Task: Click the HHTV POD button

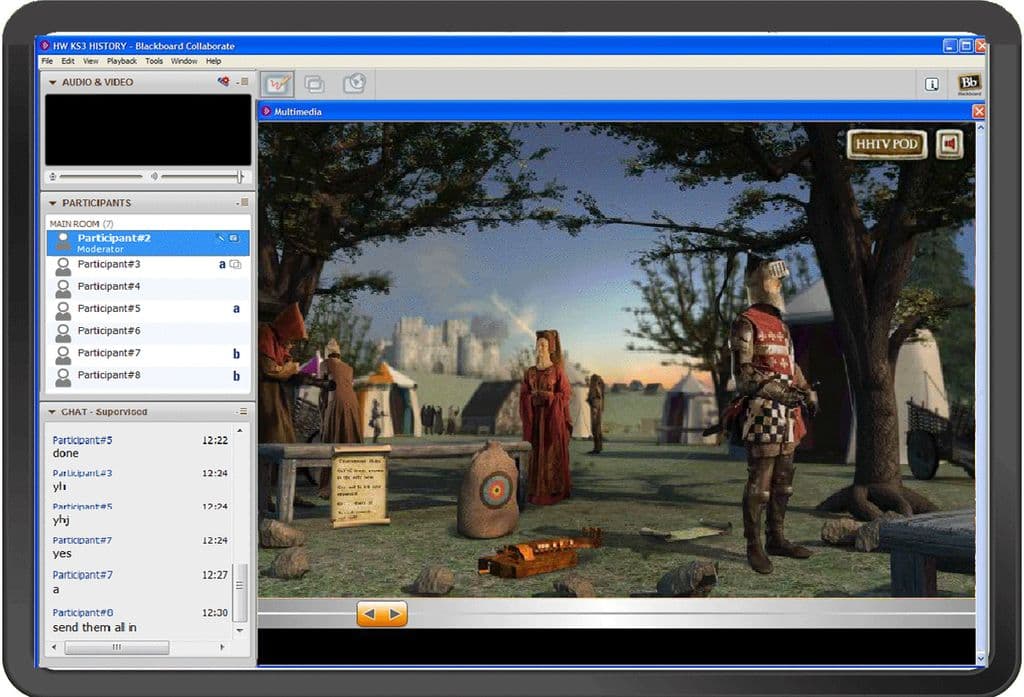Action: point(887,144)
